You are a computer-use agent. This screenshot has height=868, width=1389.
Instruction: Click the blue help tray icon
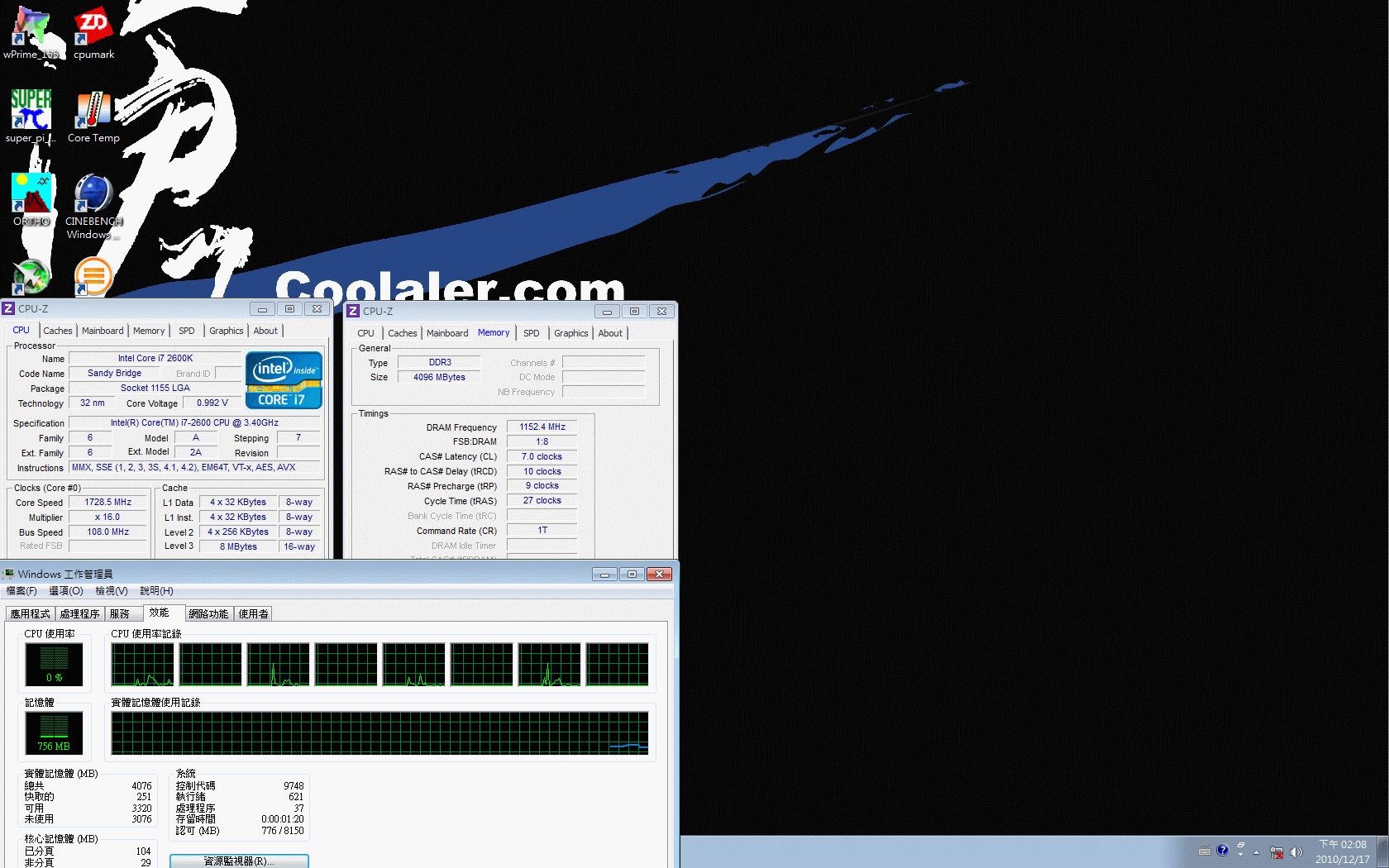click(x=1223, y=850)
